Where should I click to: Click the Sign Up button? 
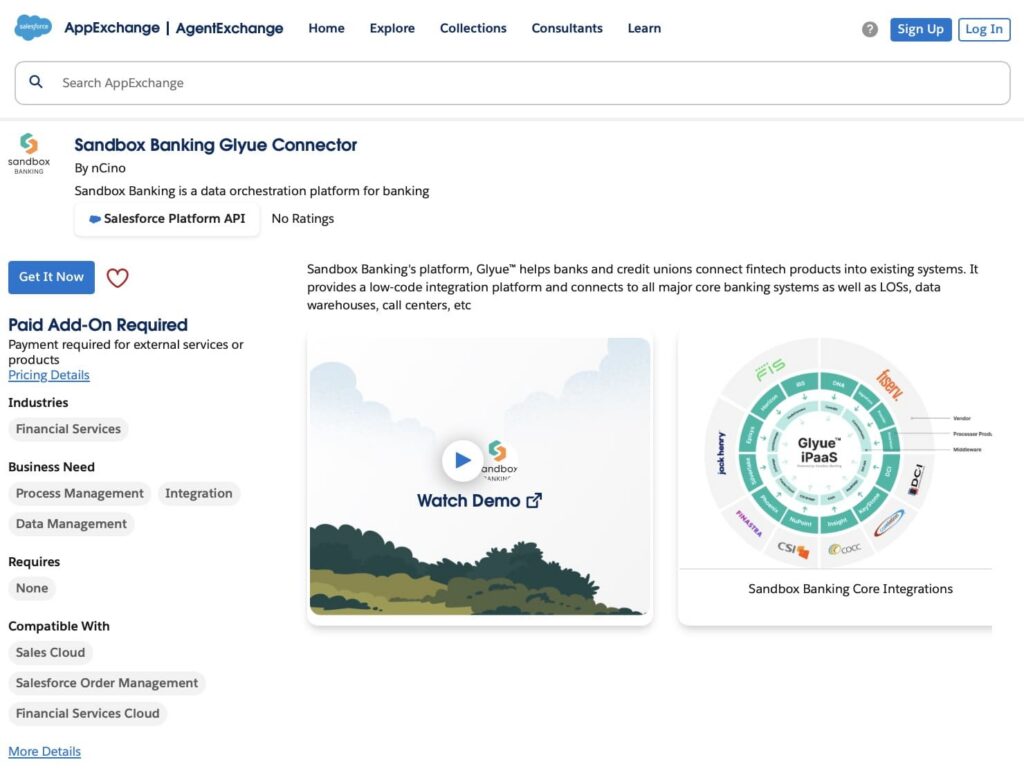coord(920,29)
